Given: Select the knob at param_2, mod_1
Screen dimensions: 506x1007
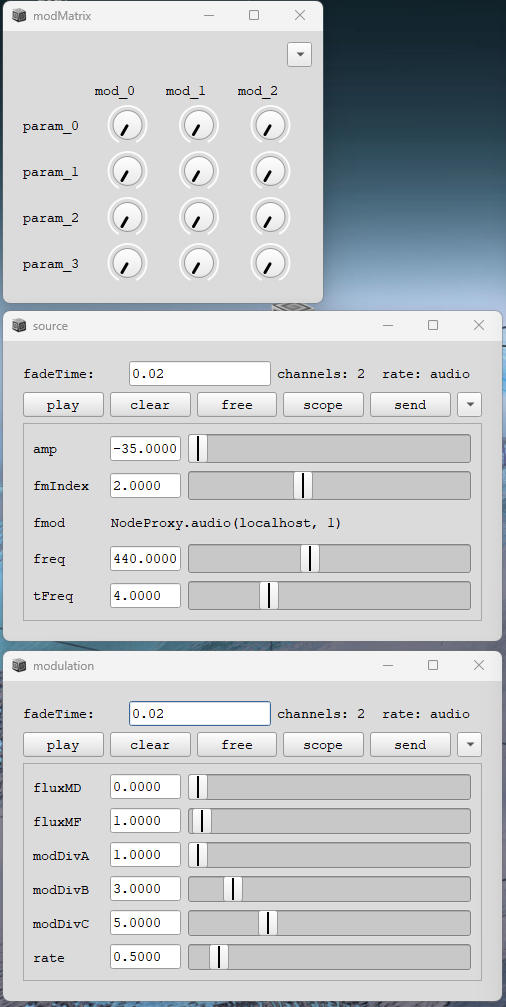Looking at the screenshot, I should [198, 216].
